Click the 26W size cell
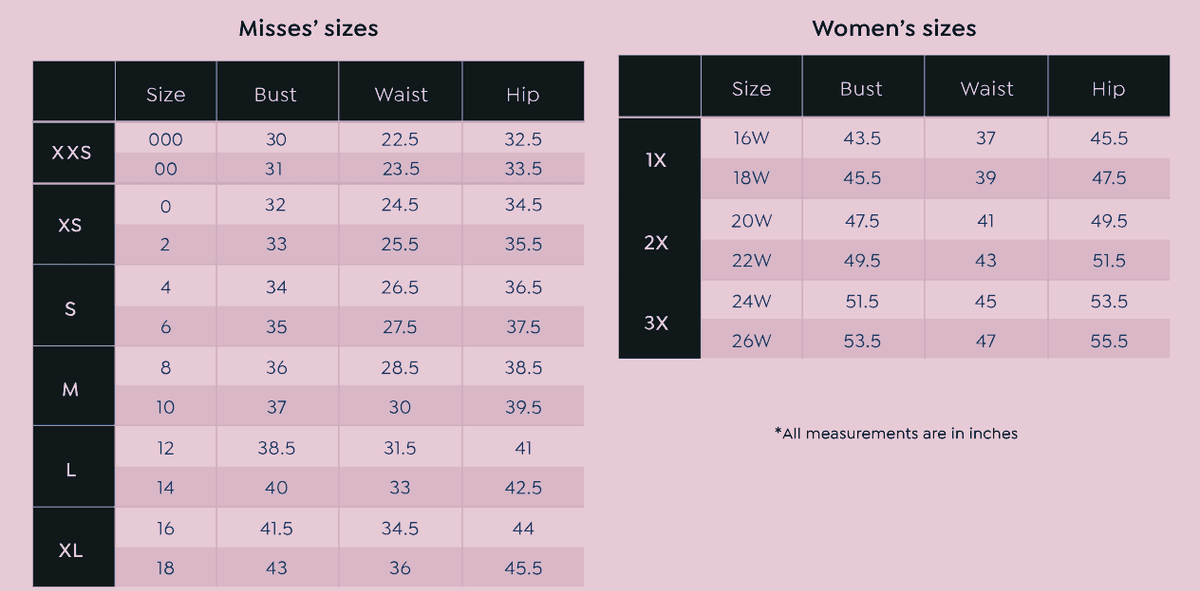The width and height of the screenshot is (1200, 591). click(x=750, y=341)
